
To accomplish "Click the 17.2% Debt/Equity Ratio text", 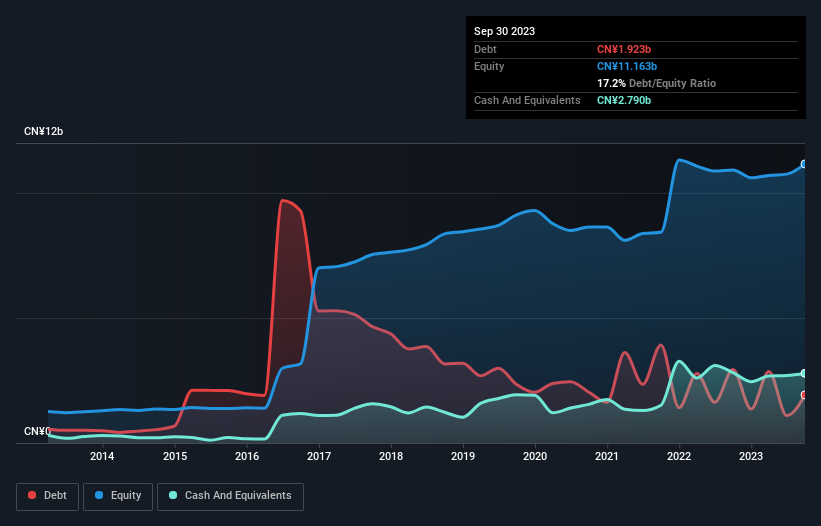I will pos(656,83).
